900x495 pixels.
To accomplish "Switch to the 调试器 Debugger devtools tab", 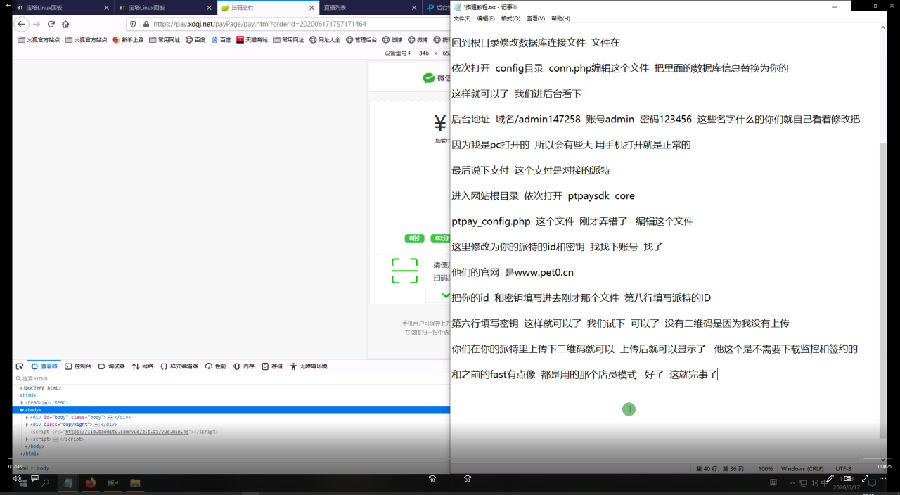I will [112, 366].
